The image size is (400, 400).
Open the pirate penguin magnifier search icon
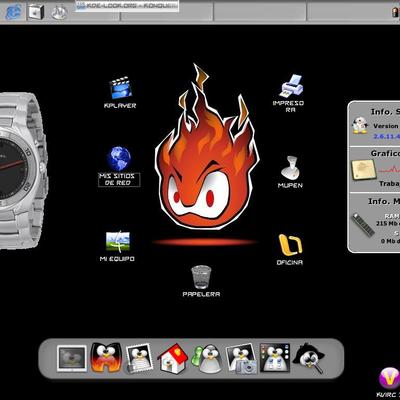308,358
